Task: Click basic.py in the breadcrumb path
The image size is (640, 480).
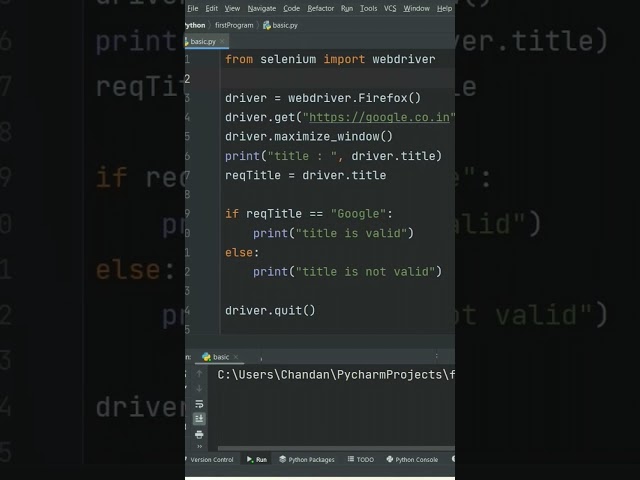Action: (285, 25)
